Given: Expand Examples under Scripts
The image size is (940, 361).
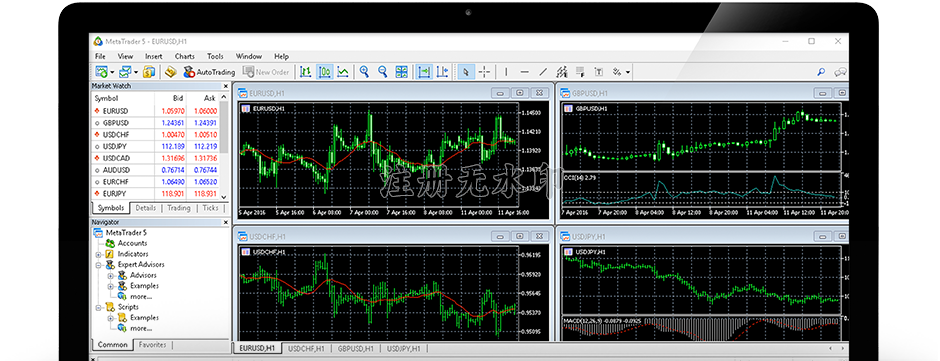Looking at the screenshot, I should pyautogui.click(x=110, y=318).
